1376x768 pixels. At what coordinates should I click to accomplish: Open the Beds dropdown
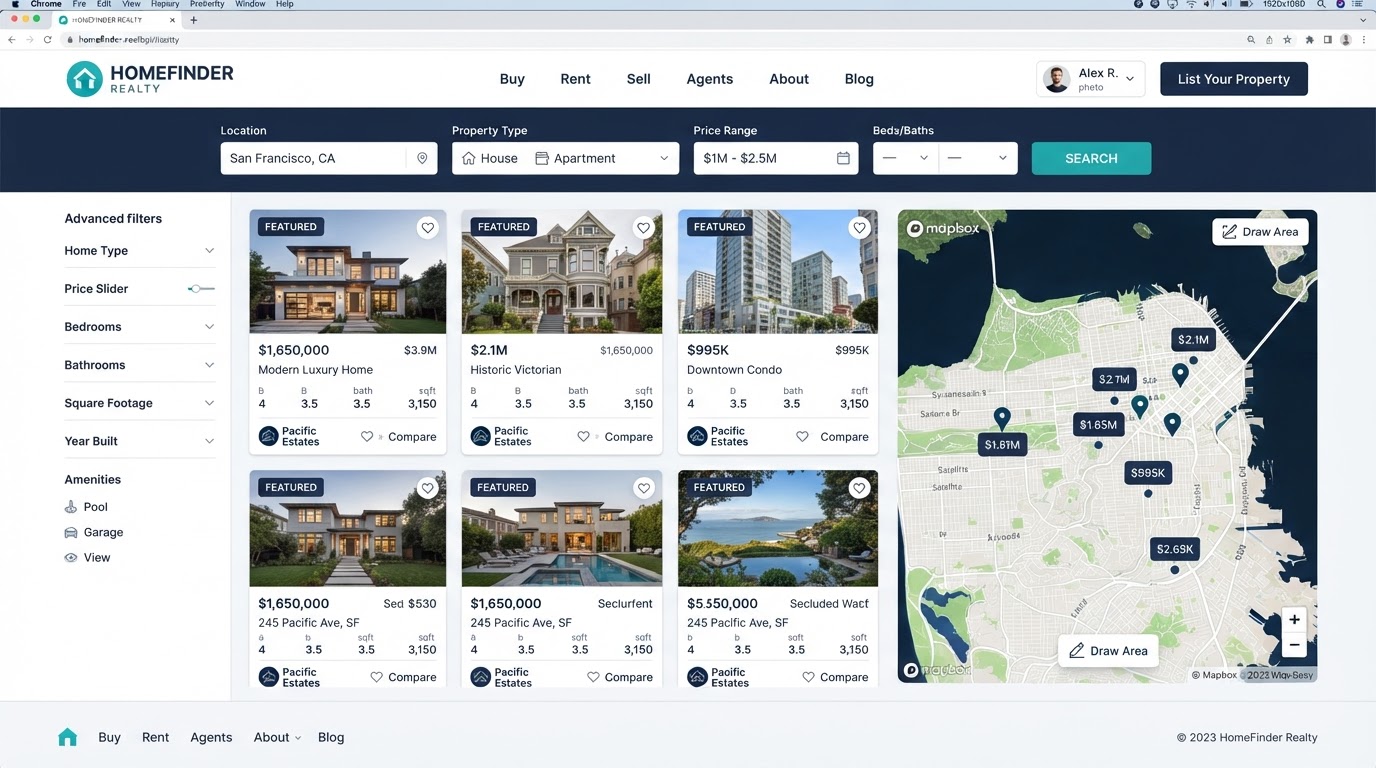pyautogui.click(x=906, y=158)
